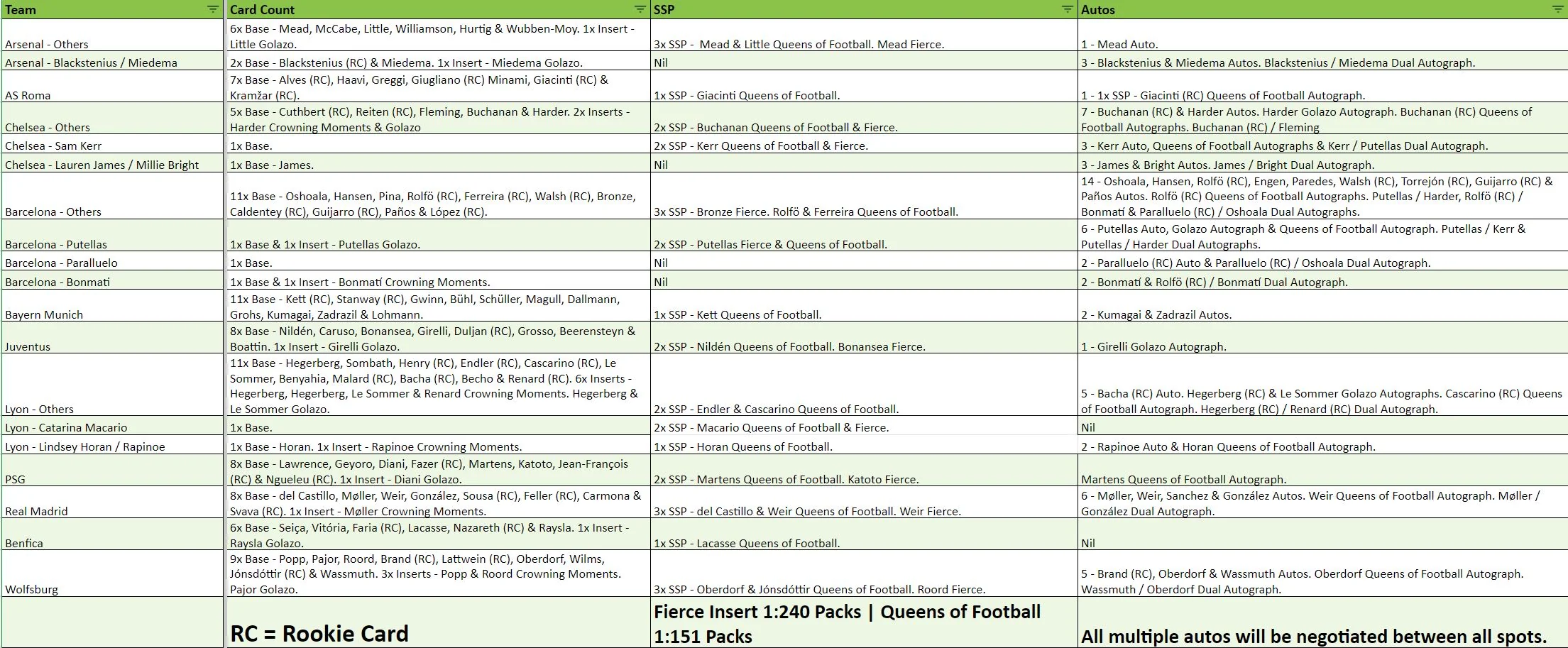Open the Card Count column filter dropdown
Screen dimensions: 1568x648
point(640,9)
